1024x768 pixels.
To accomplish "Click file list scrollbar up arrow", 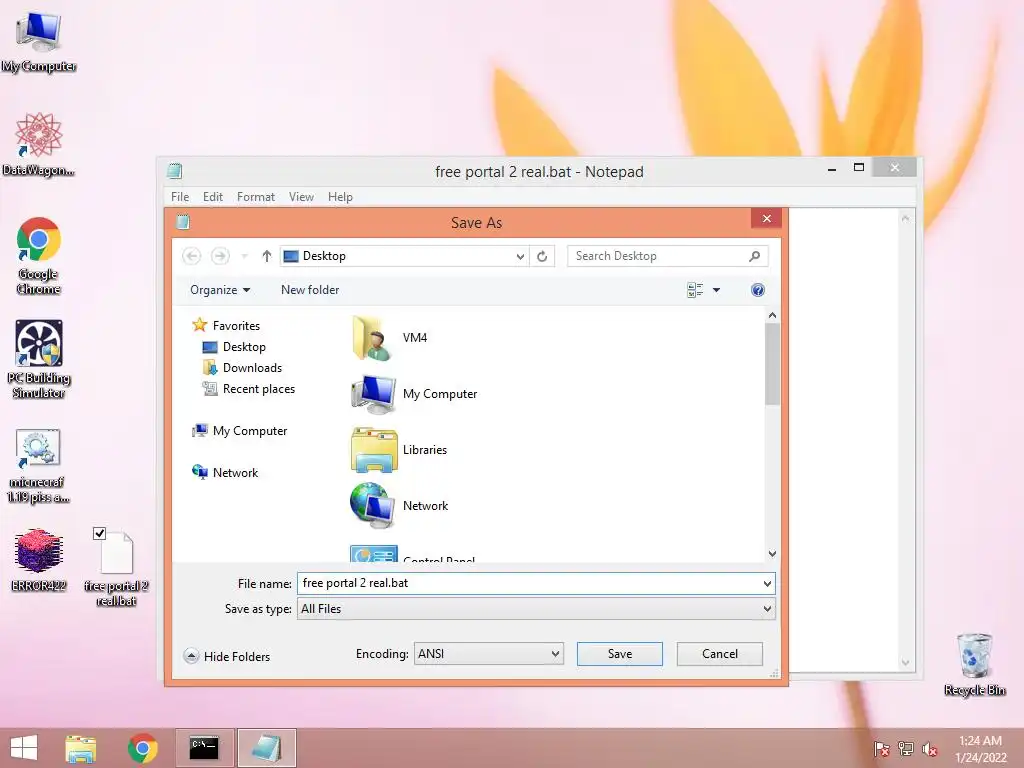I will pos(773,315).
